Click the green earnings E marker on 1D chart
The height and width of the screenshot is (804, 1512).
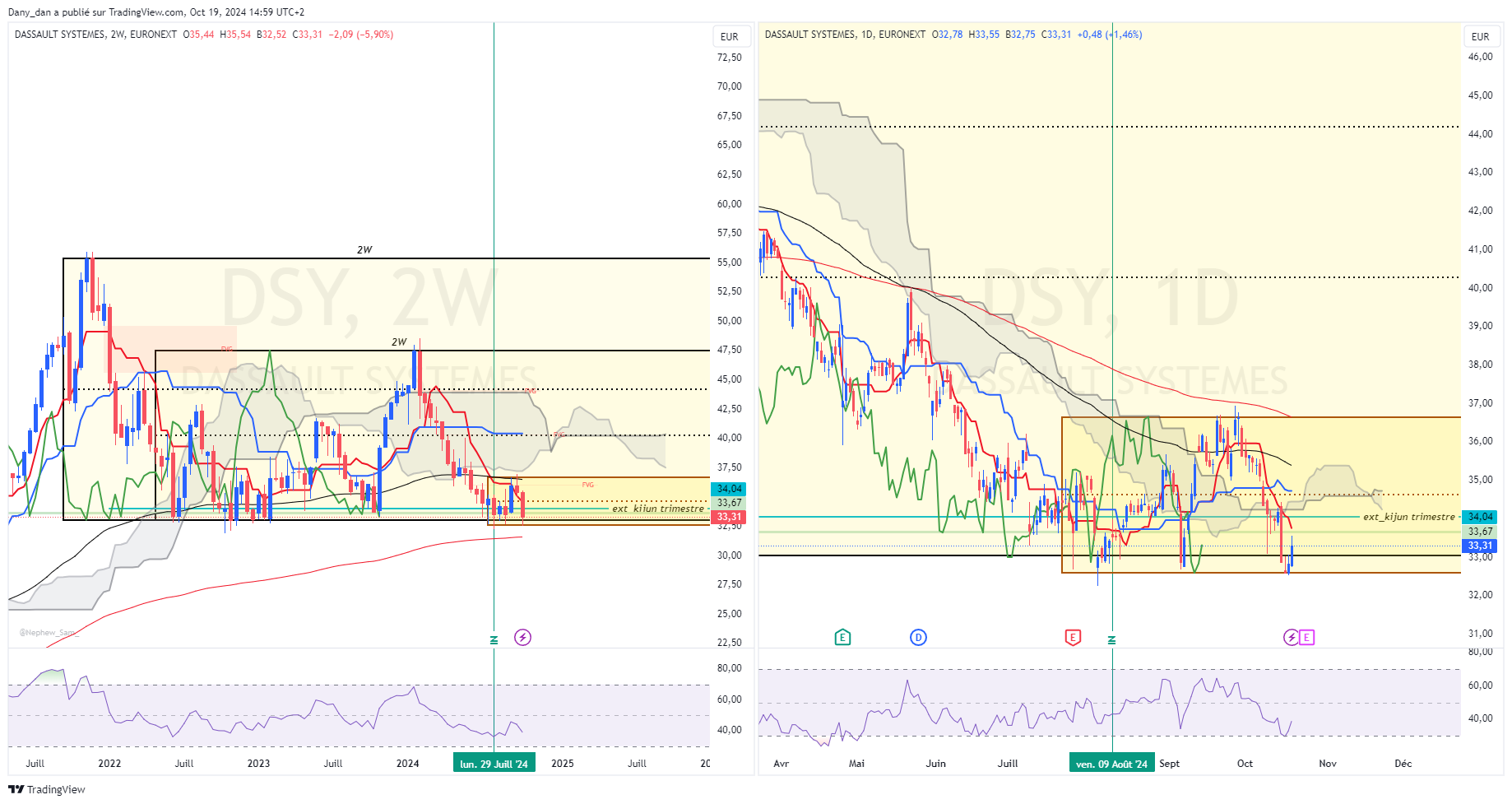tap(842, 637)
